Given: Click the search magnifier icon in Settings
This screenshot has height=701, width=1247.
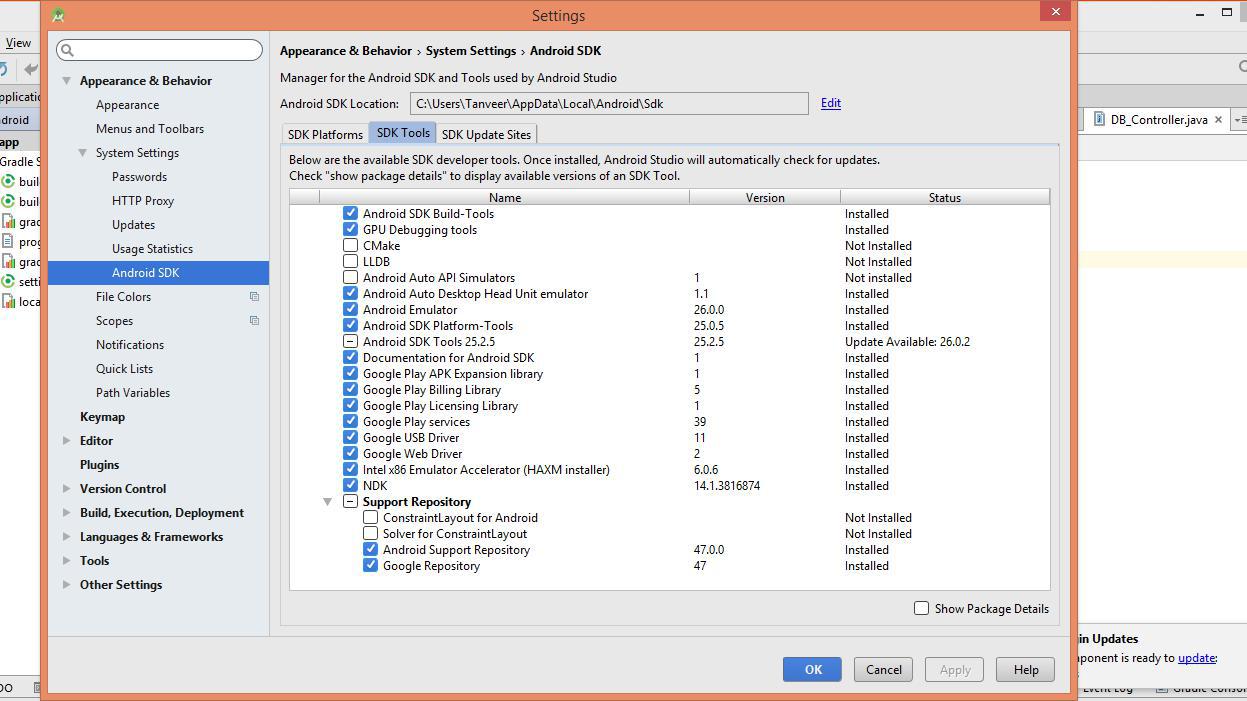Looking at the screenshot, I should pos(66,49).
